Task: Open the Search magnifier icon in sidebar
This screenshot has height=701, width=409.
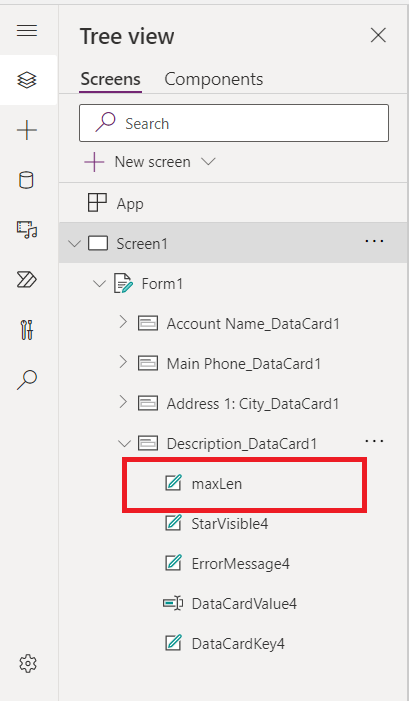Action: [27, 380]
